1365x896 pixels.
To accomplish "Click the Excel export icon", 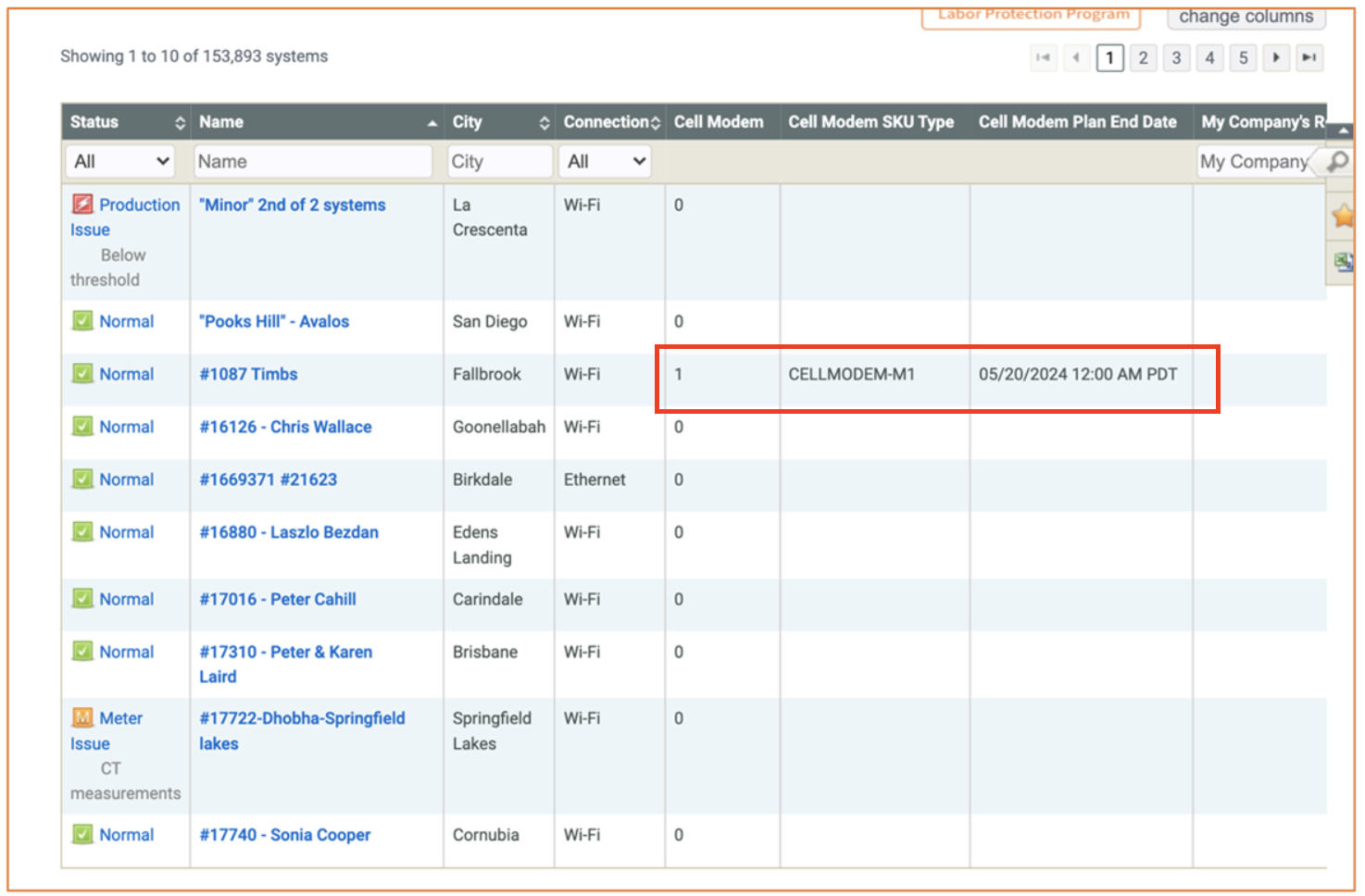I will tap(1342, 262).
